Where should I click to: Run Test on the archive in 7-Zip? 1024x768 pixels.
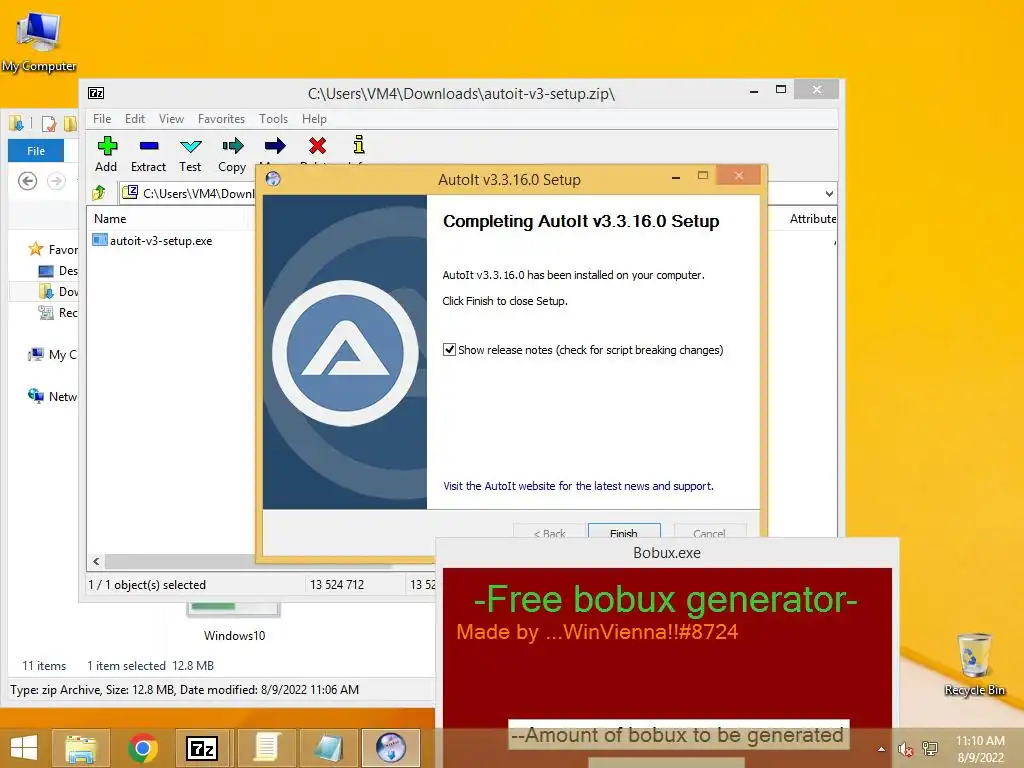coord(191,146)
